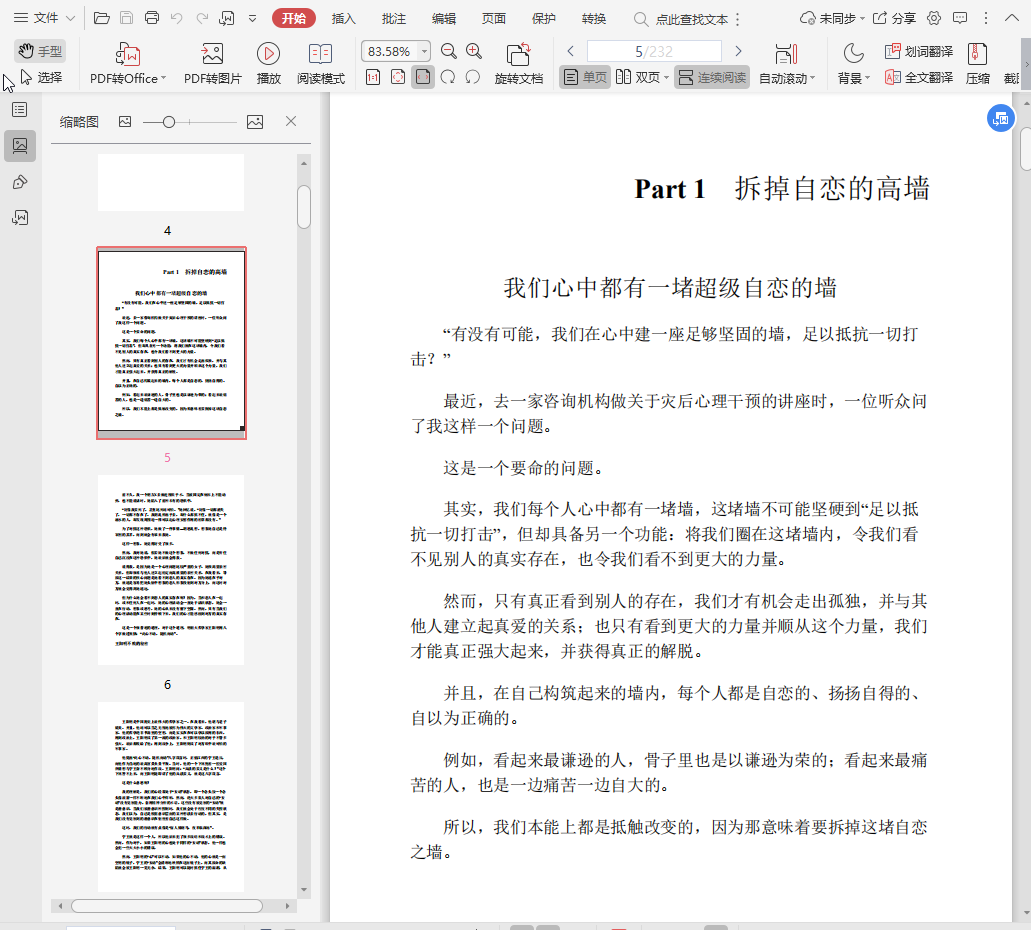The width and height of the screenshot is (1031, 930).
Task: Open the PDF转Office converter
Action: (x=128, y=63)
